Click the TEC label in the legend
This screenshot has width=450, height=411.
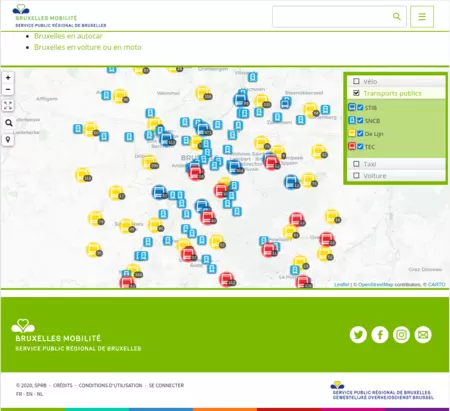370,147
